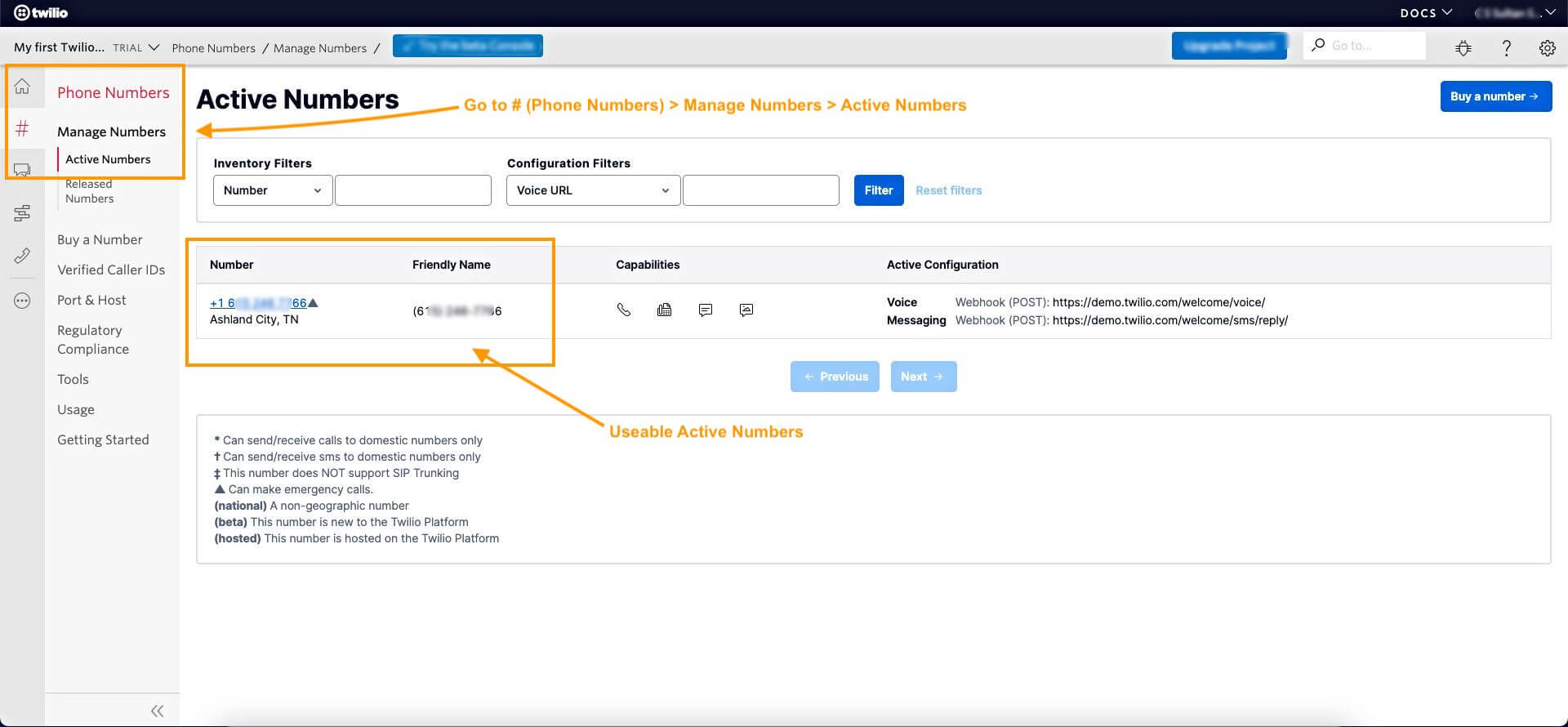
Task: Focus the configuration filter text field
Action: 761,190
